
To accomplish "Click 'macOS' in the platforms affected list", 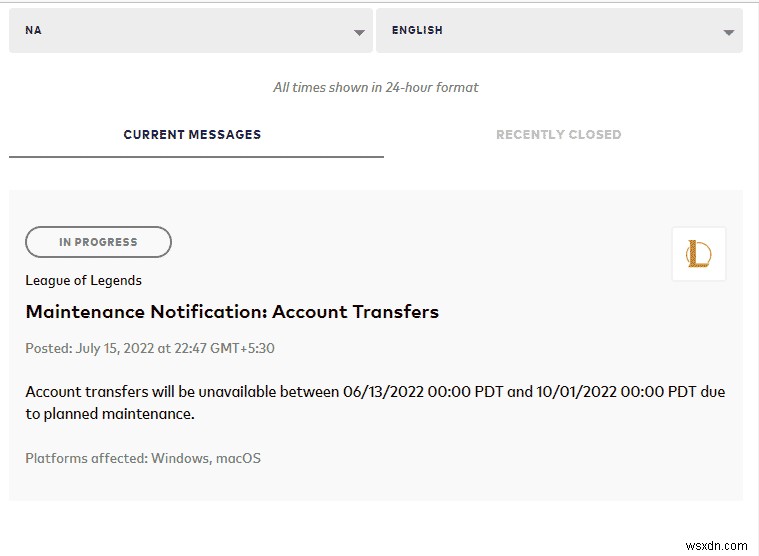I will pos(238,458).
